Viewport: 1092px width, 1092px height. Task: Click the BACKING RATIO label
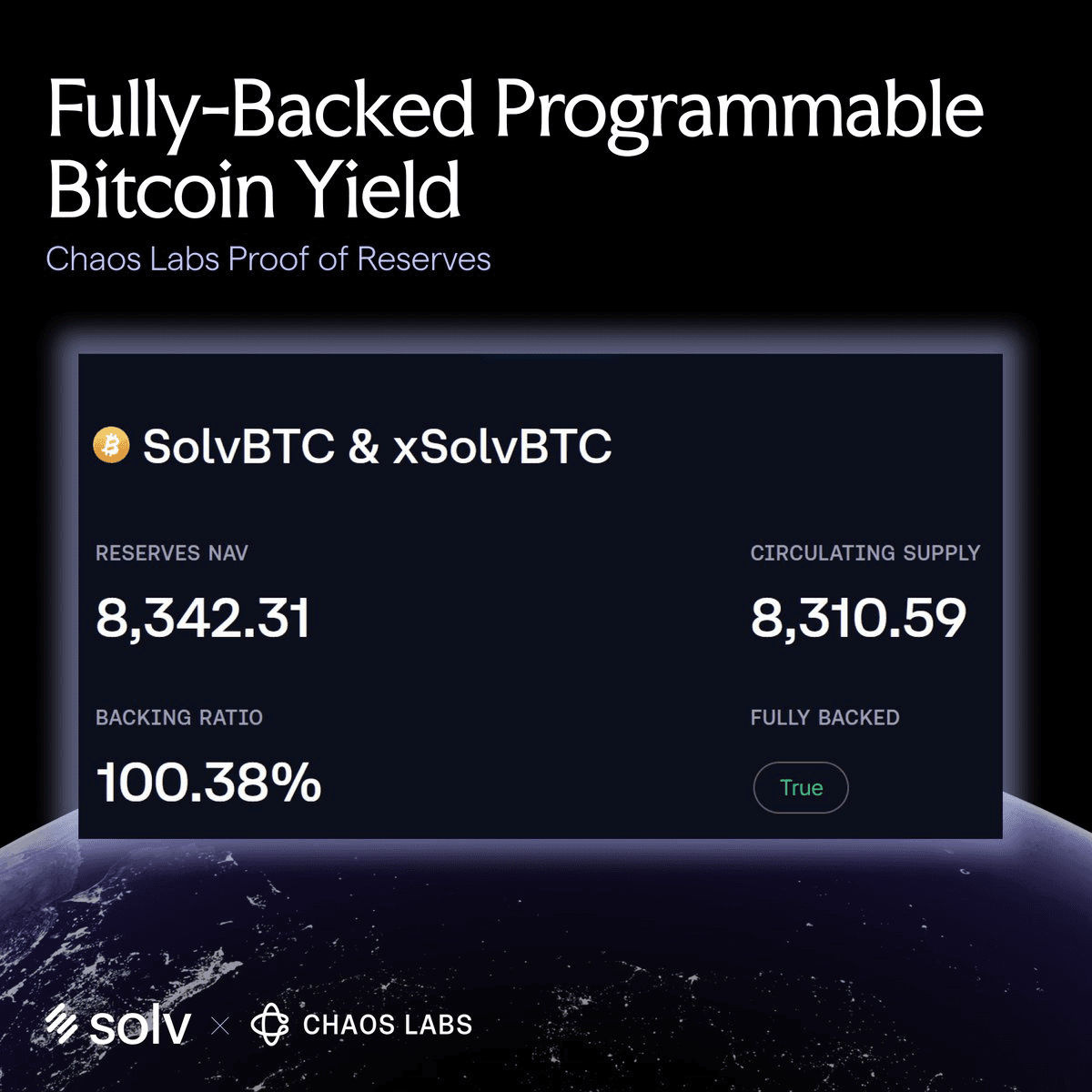(179, 718)
